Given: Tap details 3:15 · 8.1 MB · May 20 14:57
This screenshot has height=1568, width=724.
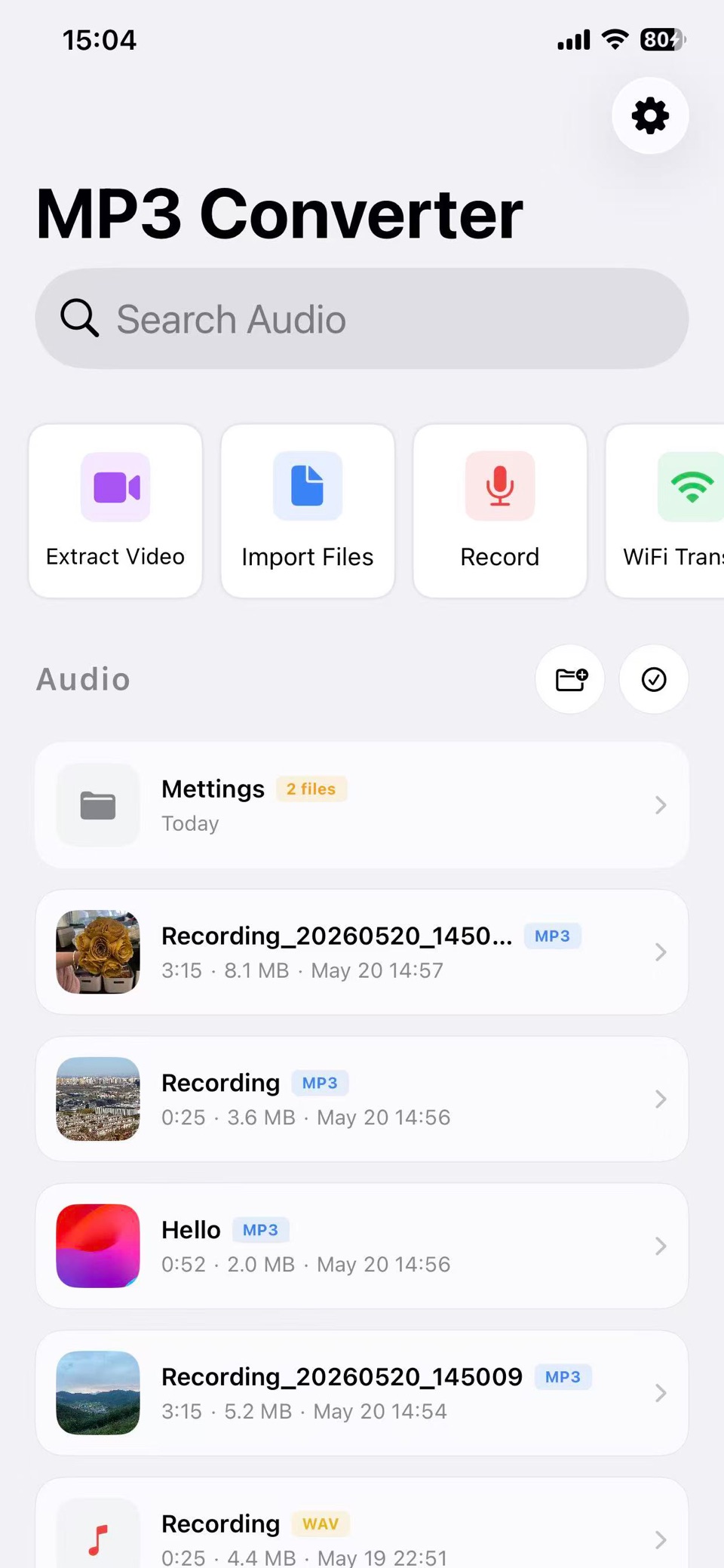Looking at the screenshot, I should 302,970.
